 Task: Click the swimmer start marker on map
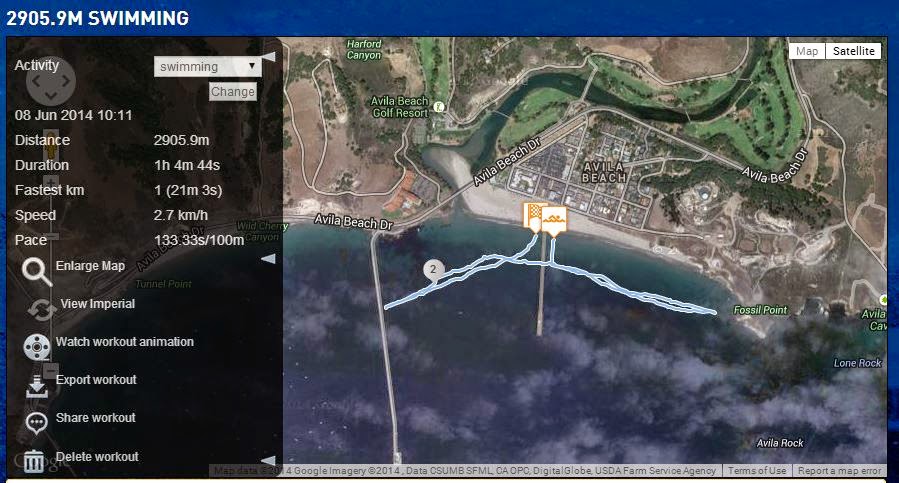[x=554, y=221]
